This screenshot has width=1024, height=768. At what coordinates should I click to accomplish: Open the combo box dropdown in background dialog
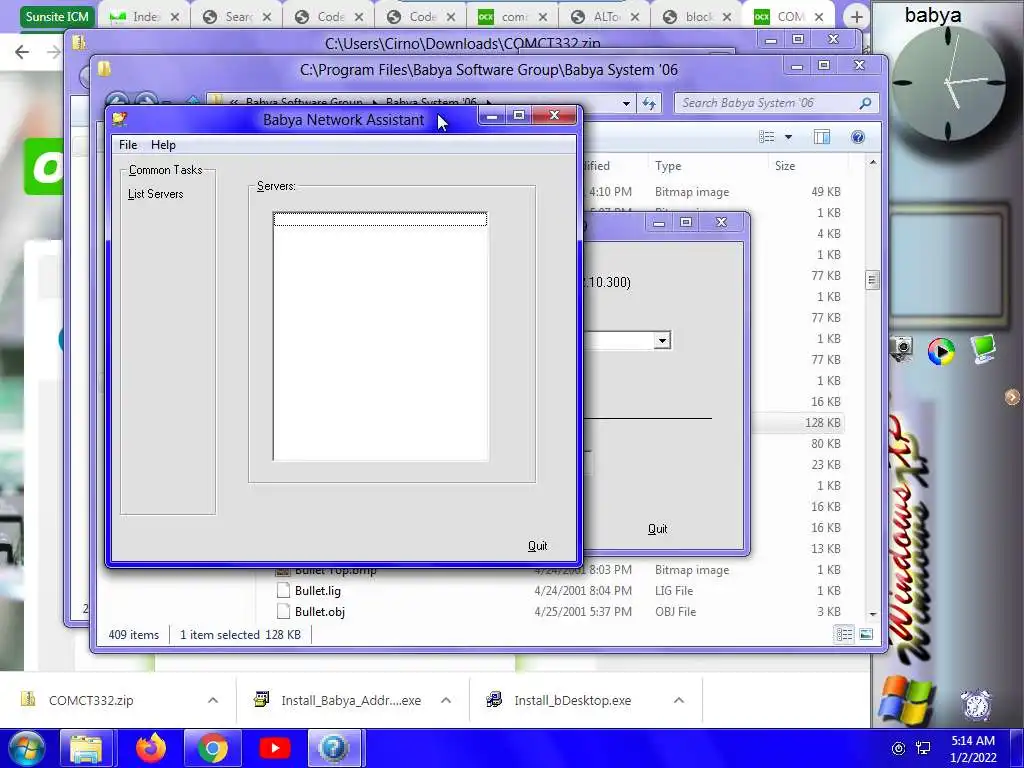[662, 340]
